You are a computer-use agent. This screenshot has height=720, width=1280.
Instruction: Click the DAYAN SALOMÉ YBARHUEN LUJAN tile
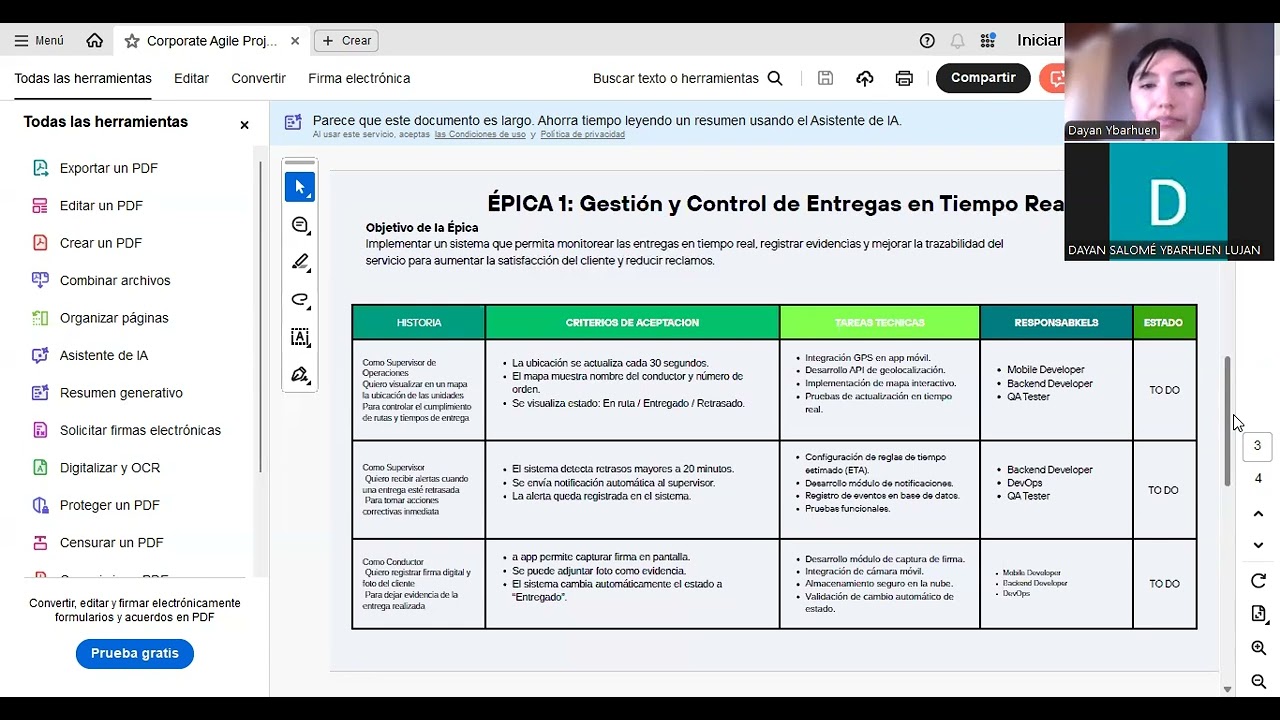tap(1170, 201)
